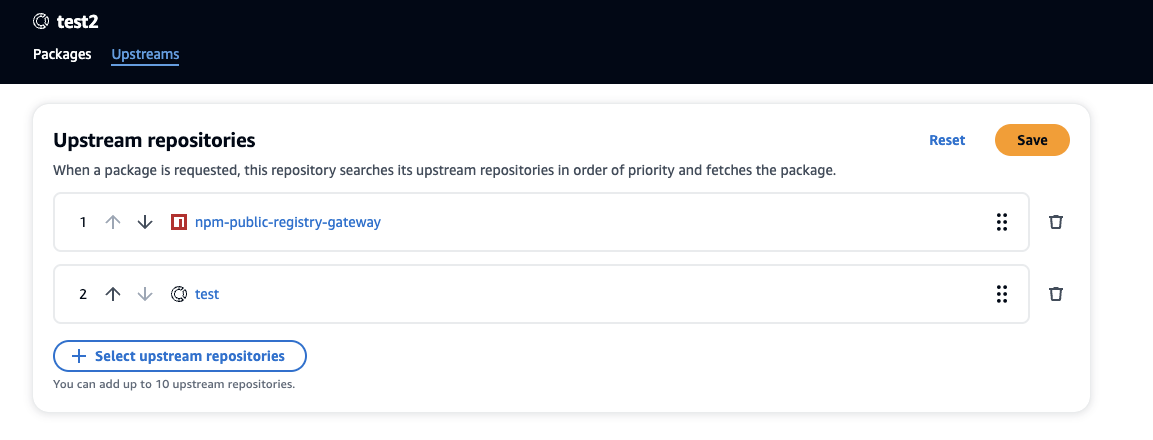Image resolution: width=1153 pixels, height=440 pixels.
Task: Open the Upstreams tab
Action: click(145, 54)
